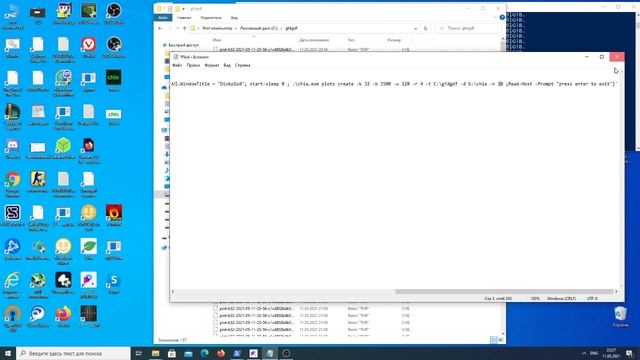Expand Explorer address bar history dropdown

click(416, 28)
